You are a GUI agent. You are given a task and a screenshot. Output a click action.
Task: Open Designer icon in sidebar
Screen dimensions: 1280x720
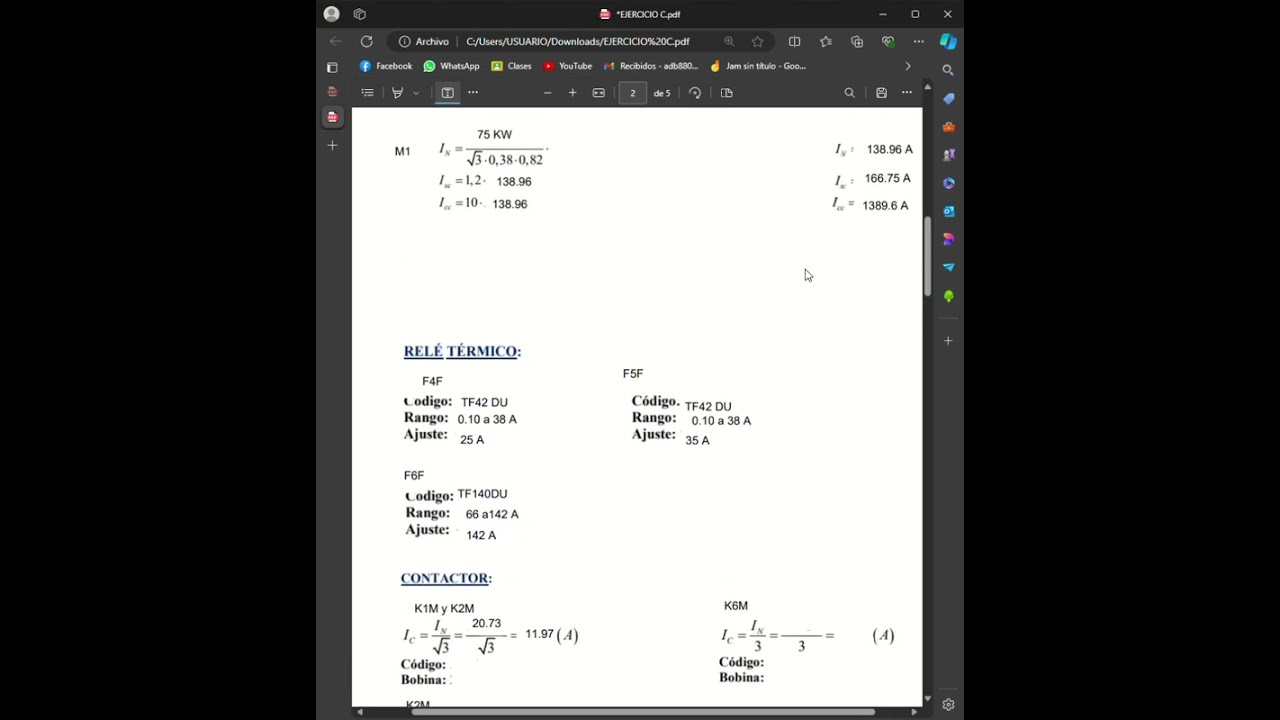[948, 239]
